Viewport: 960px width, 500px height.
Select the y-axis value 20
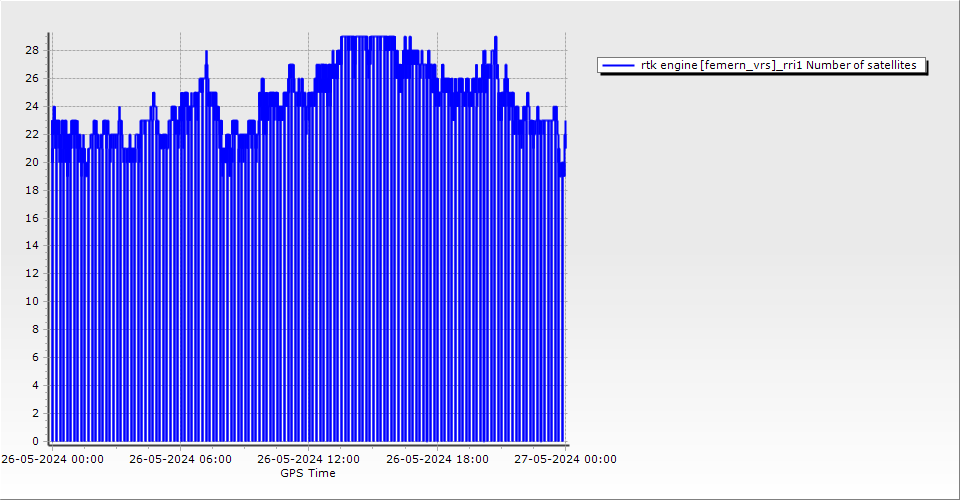(32, 162)
